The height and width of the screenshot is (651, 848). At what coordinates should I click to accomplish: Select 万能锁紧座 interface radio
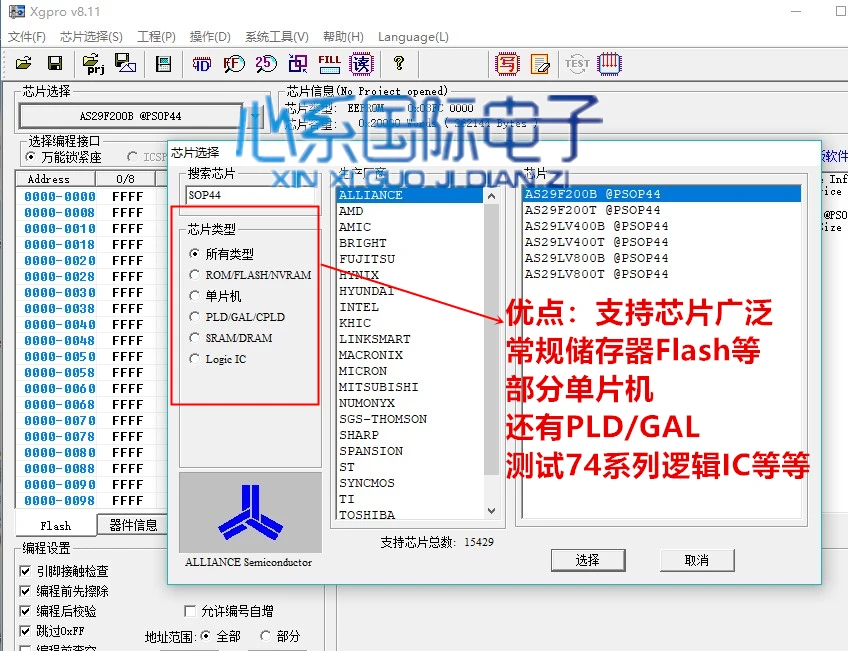point(31,157)
